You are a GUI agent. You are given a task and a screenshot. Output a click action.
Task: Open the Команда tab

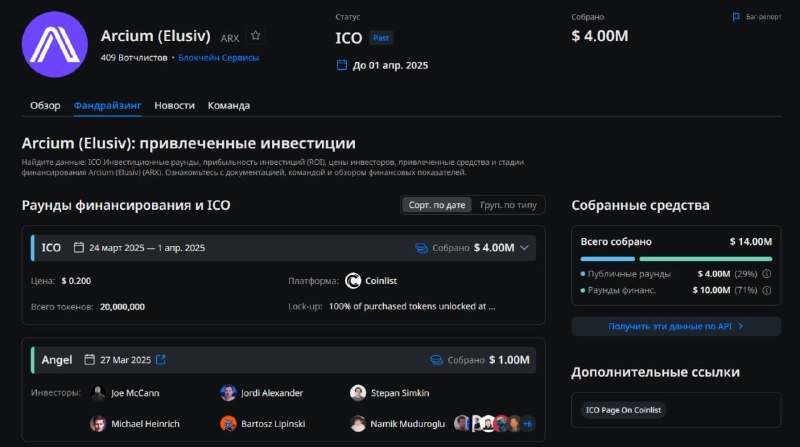point(229,106)
